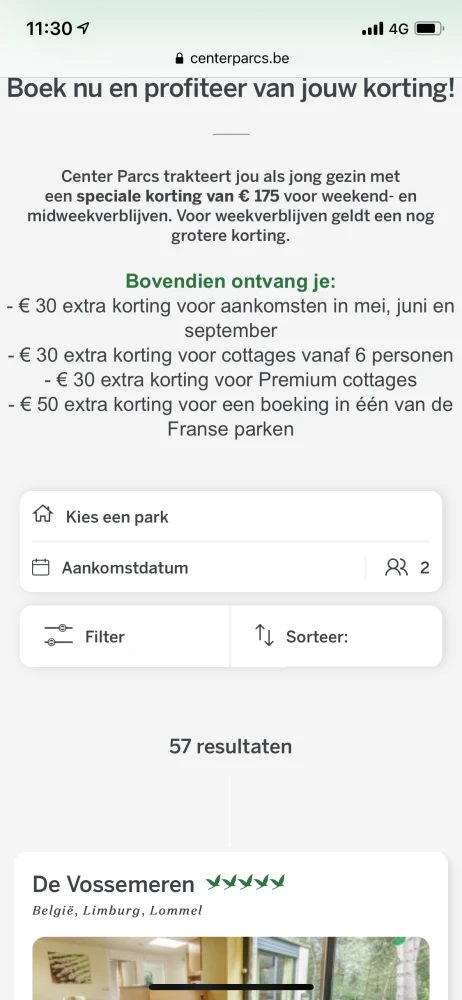The image size is (462, 1000).
Task: Tap the home indicator bar at the bottom
Action: (x=231, y=987)
